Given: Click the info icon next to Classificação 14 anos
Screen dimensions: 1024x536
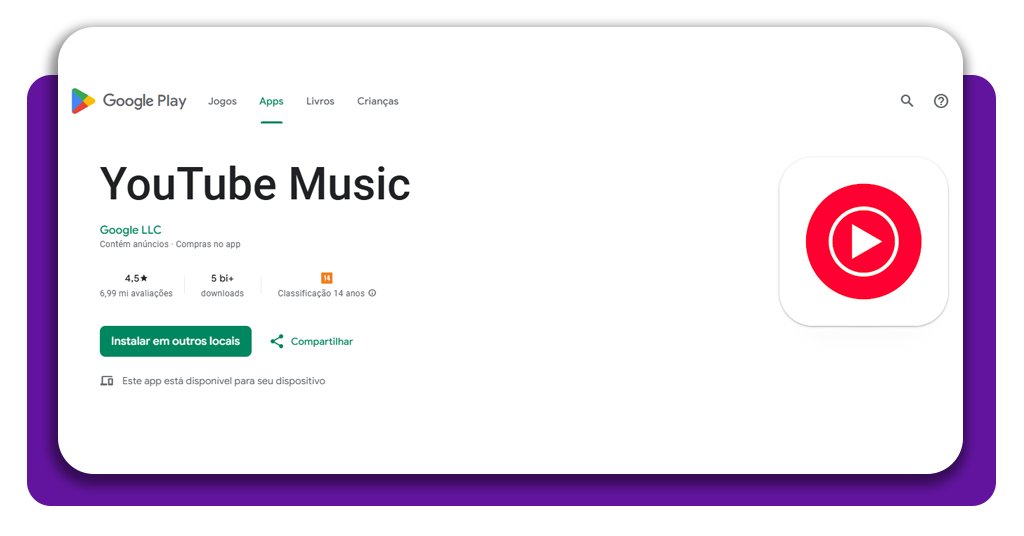Looking at the screenshot, I should [372, 293].
